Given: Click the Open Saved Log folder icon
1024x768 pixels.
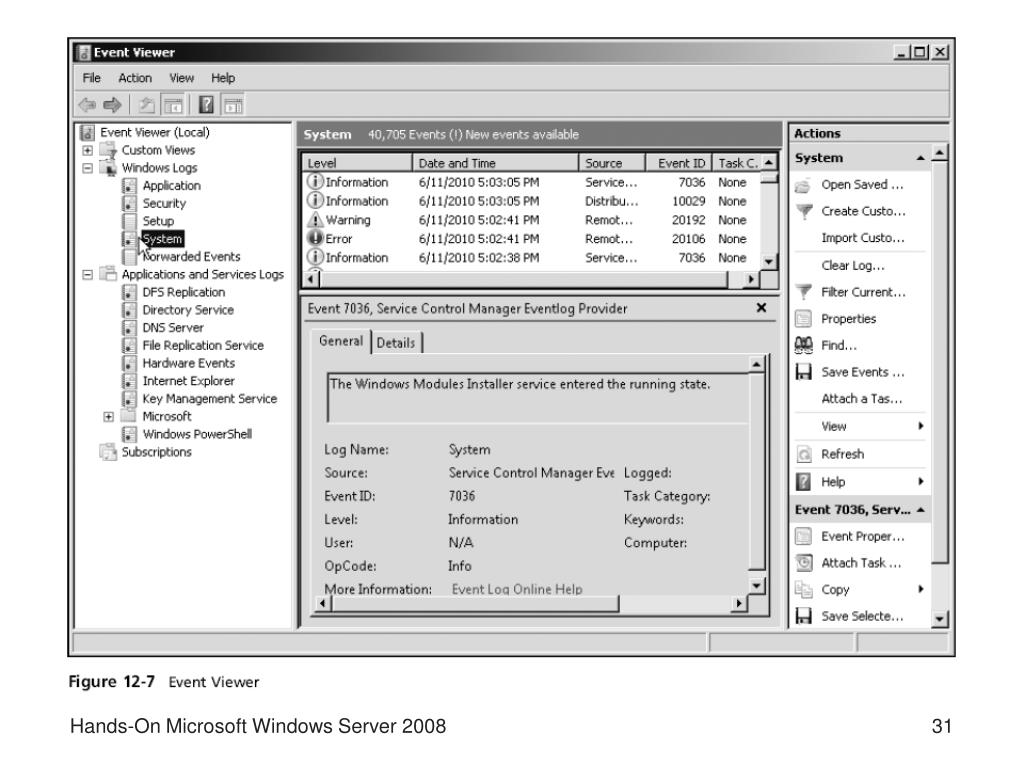Looking at the screenshot, I should [803, 186].
